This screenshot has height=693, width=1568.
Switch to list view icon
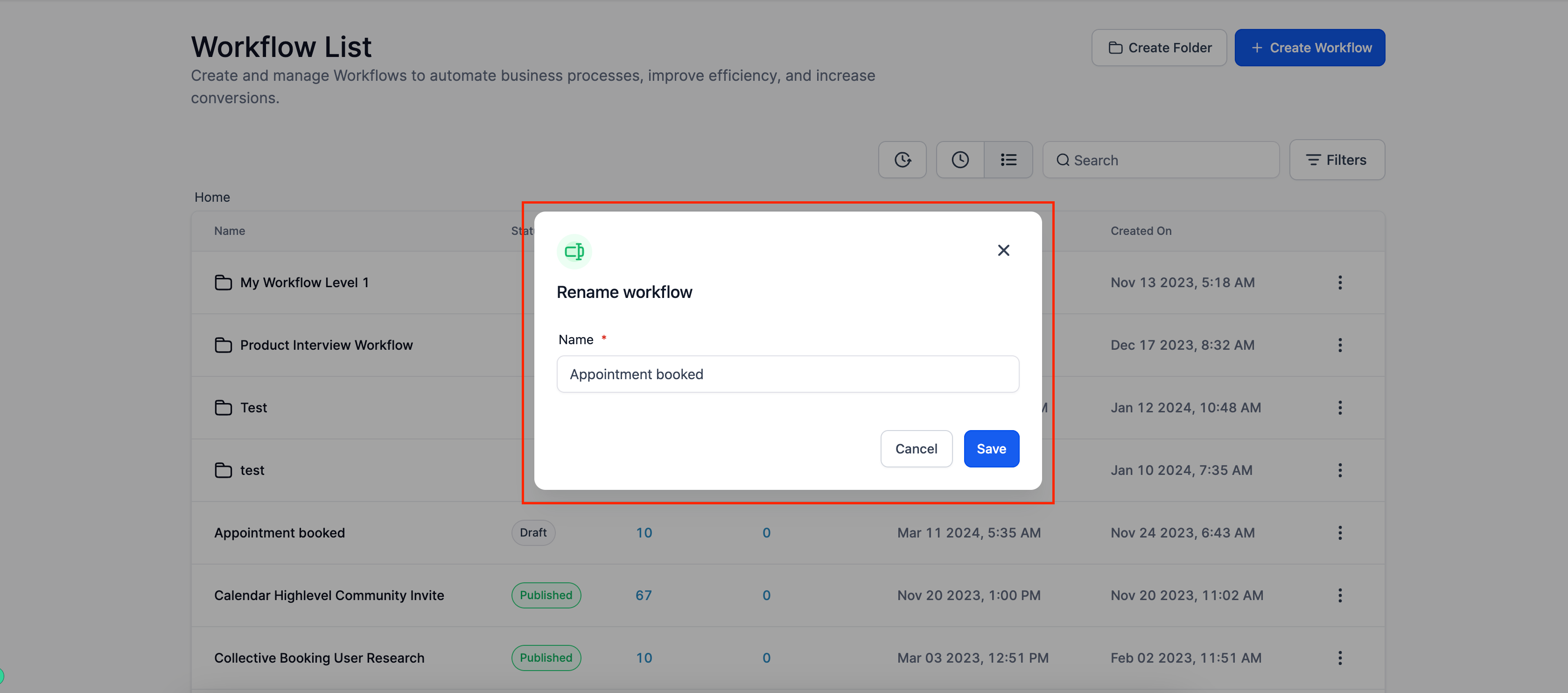pos(1008,160)
